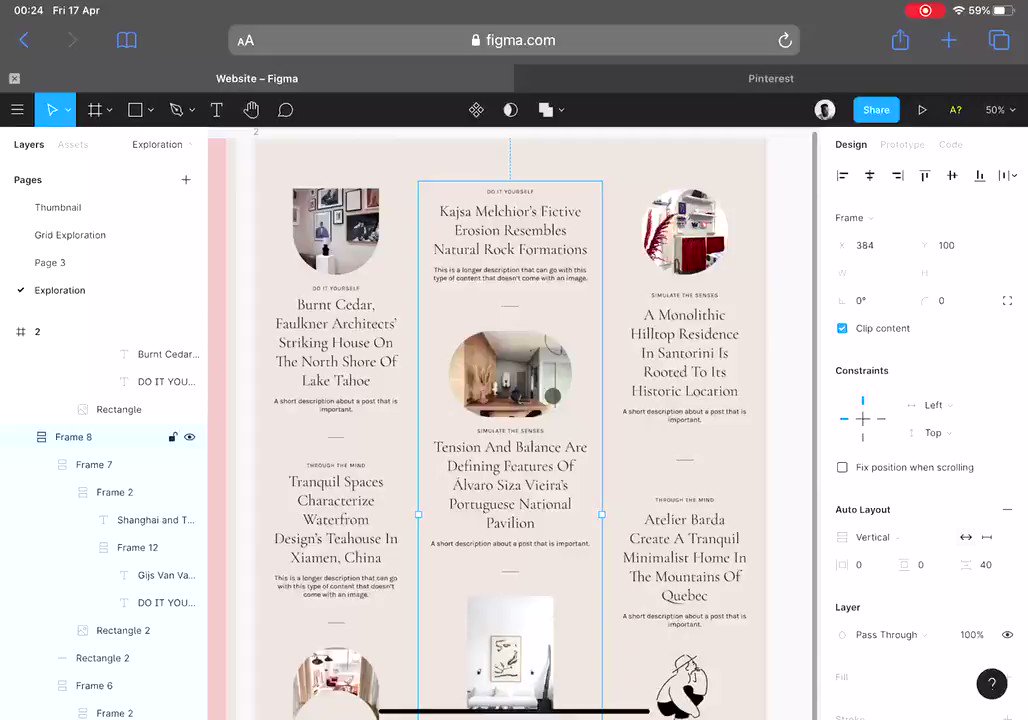Click the independent corners icon
1028x720 pixels.
[x=1007, y=300]
